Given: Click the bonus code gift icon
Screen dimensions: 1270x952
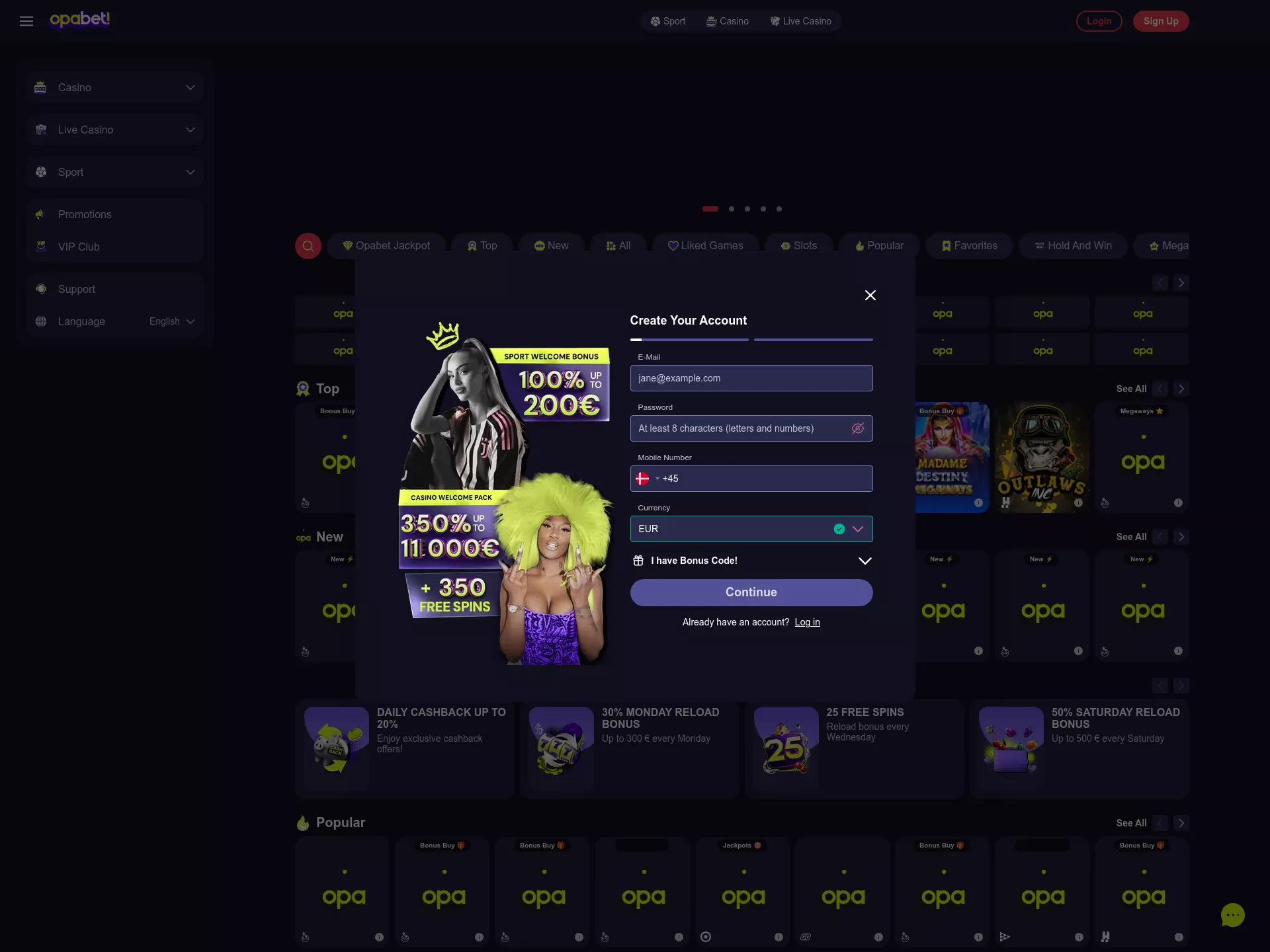Looking at the screenshot, I should point(638,561).
